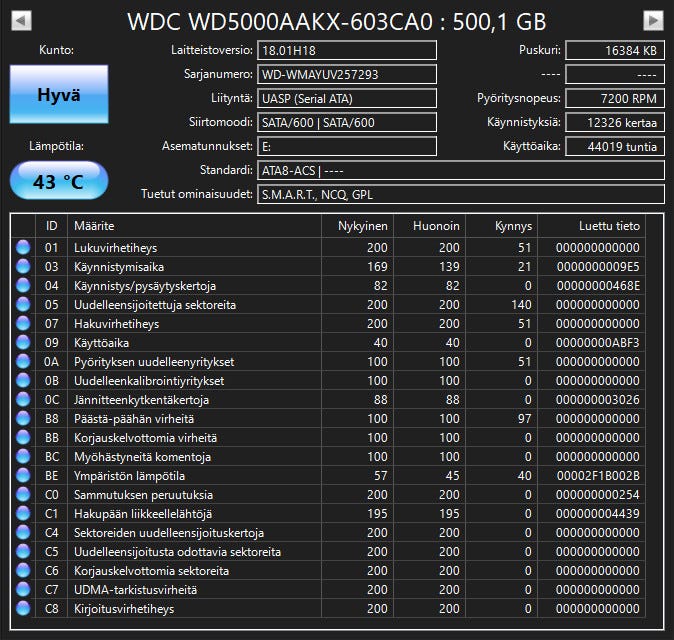This screenshot has width=674, height=640.
Task: Select status orb for Hakuvirhetiheys row
Action: pyautogui.click(x=23, y=324)
